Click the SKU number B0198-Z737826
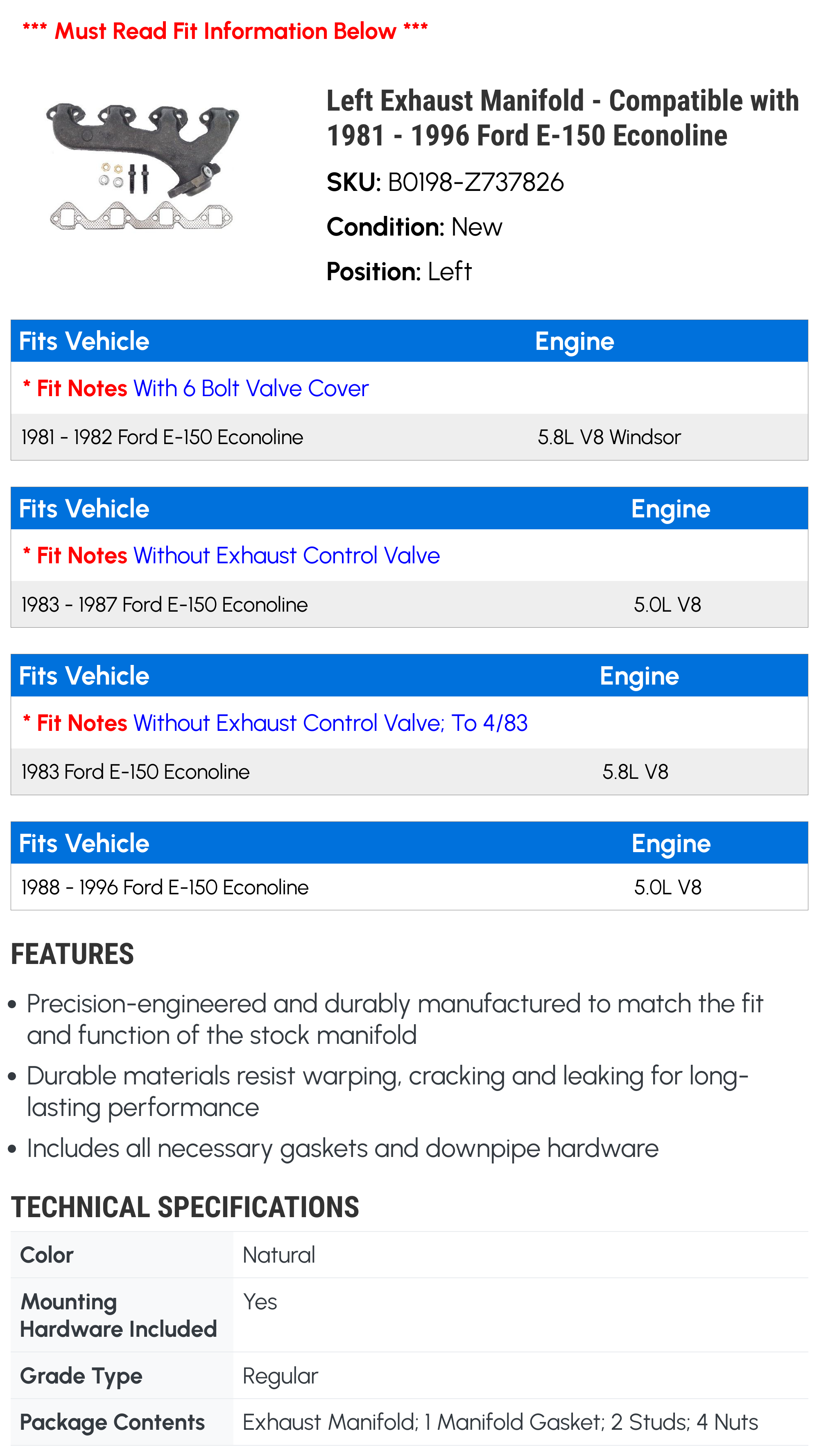Image resolution: width=819 pixels, height=1456 pixels. tap(475, 183)
